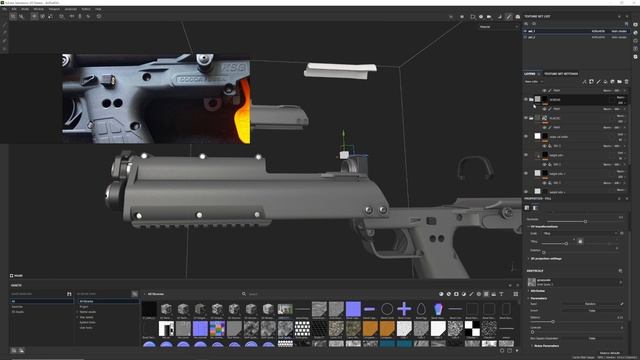Select the second tool in the left tool strip
The height and width of the screenshot is (360, 640).
pyautogui.click(x=4, y=33)
